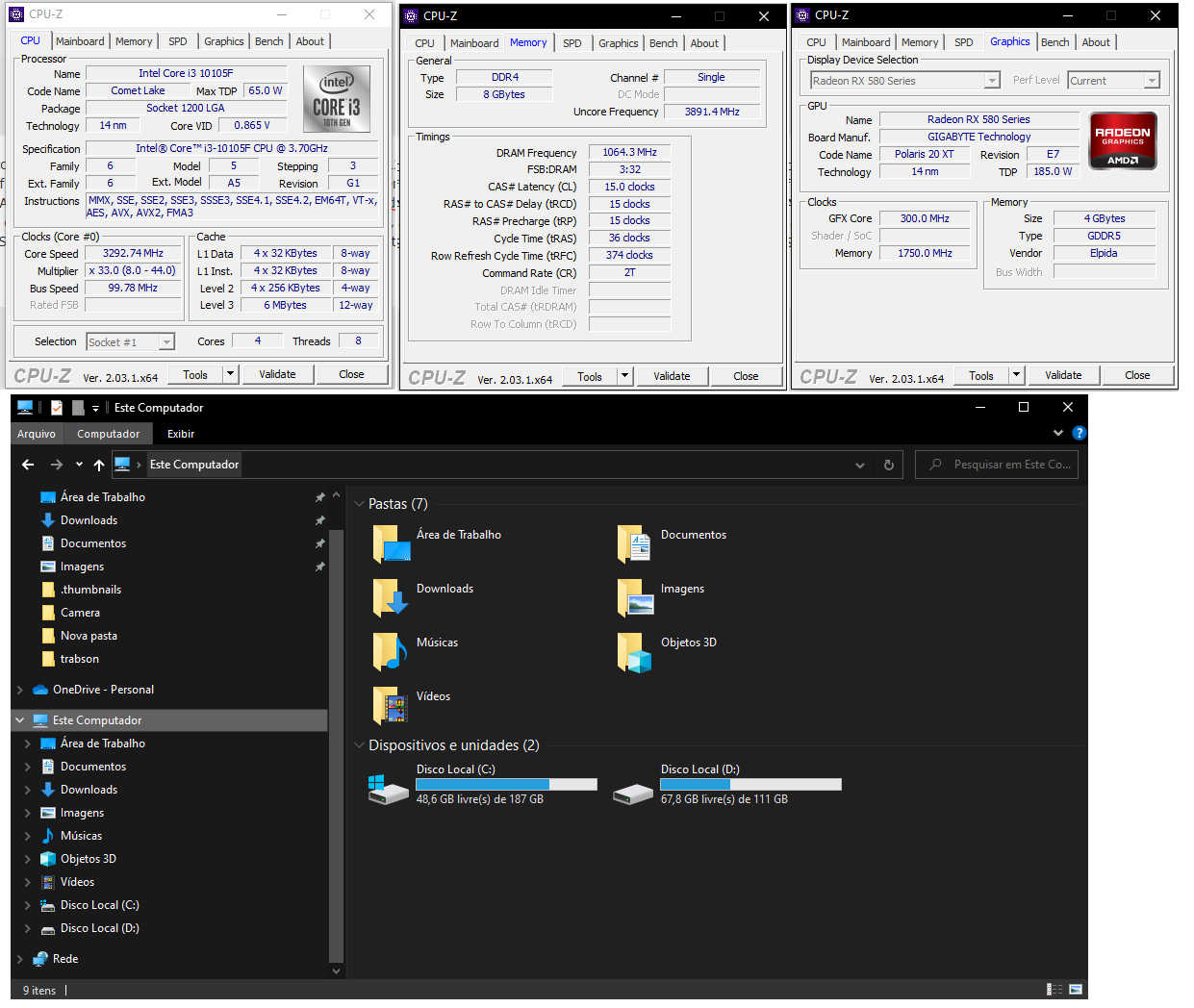Viewport: 1194px width, 1008px height.
Task: Click OneDrive cloud icon in sidebar
Action: 40,690
